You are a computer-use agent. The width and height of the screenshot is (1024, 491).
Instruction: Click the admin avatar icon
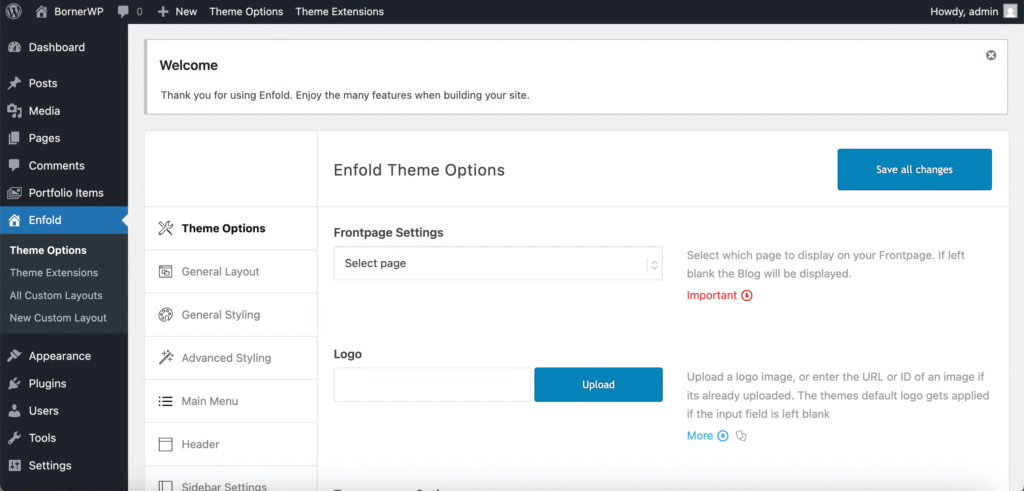(x=1010, y=11)
